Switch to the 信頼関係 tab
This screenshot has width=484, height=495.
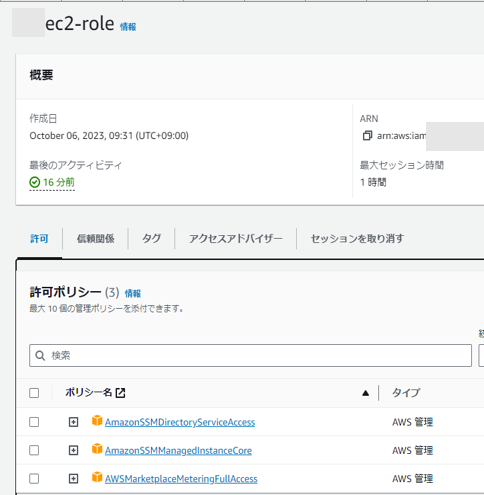coord(96,239)
